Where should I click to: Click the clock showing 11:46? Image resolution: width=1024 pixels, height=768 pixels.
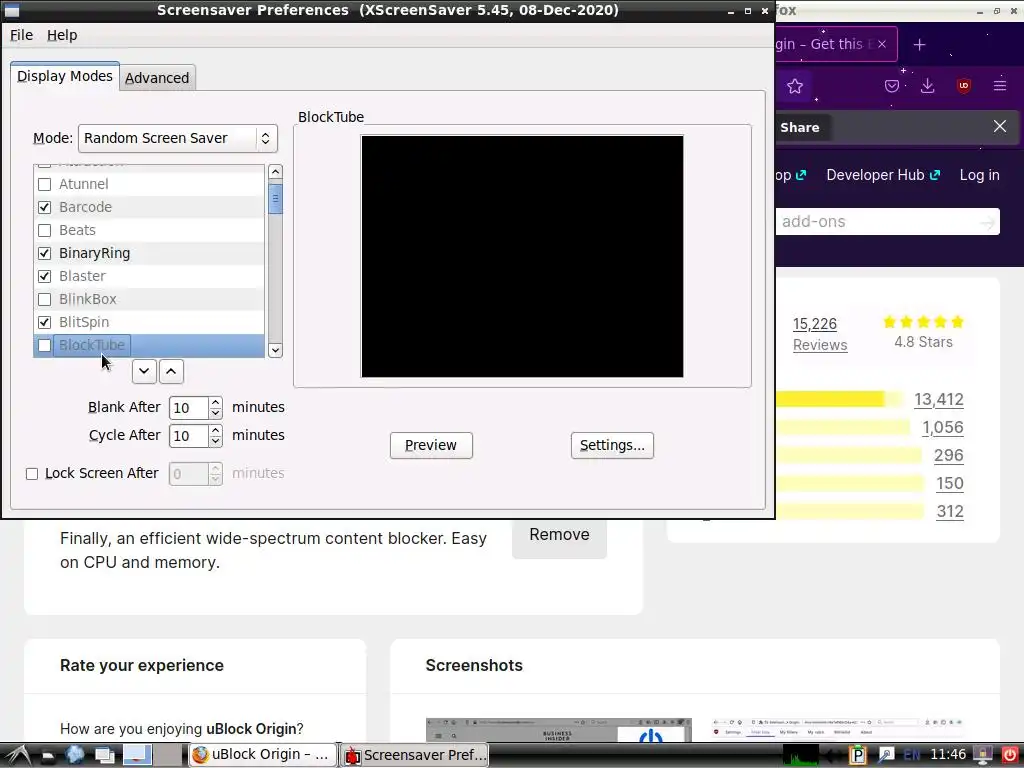[948, 755]
